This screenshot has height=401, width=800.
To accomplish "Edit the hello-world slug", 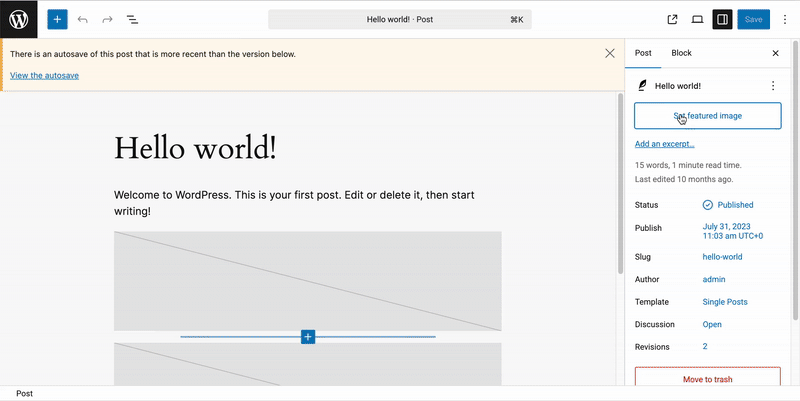I will [x=722, y=257].
